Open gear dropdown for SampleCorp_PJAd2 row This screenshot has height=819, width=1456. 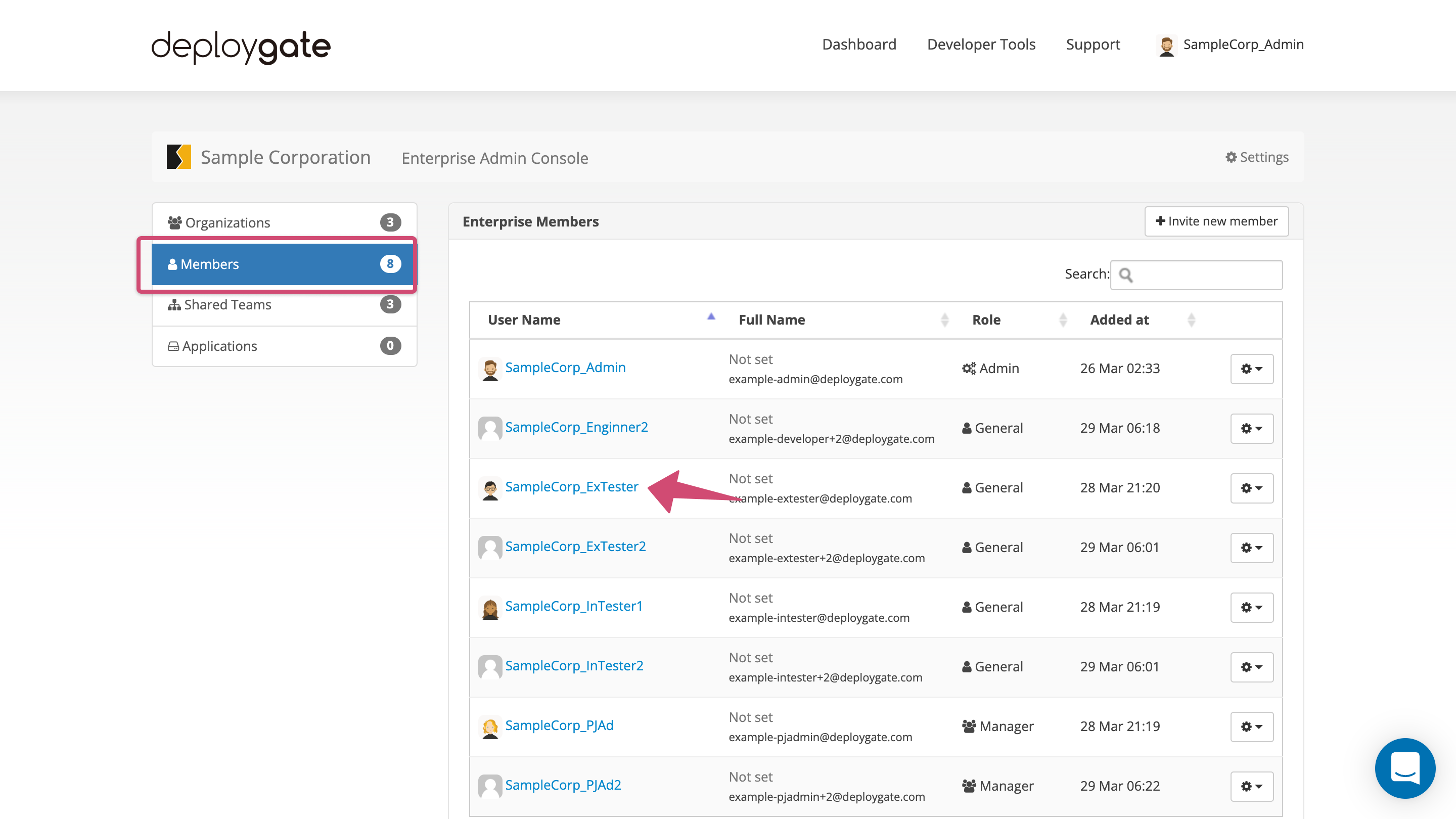pyautogui.click(x=1251, y=786)
